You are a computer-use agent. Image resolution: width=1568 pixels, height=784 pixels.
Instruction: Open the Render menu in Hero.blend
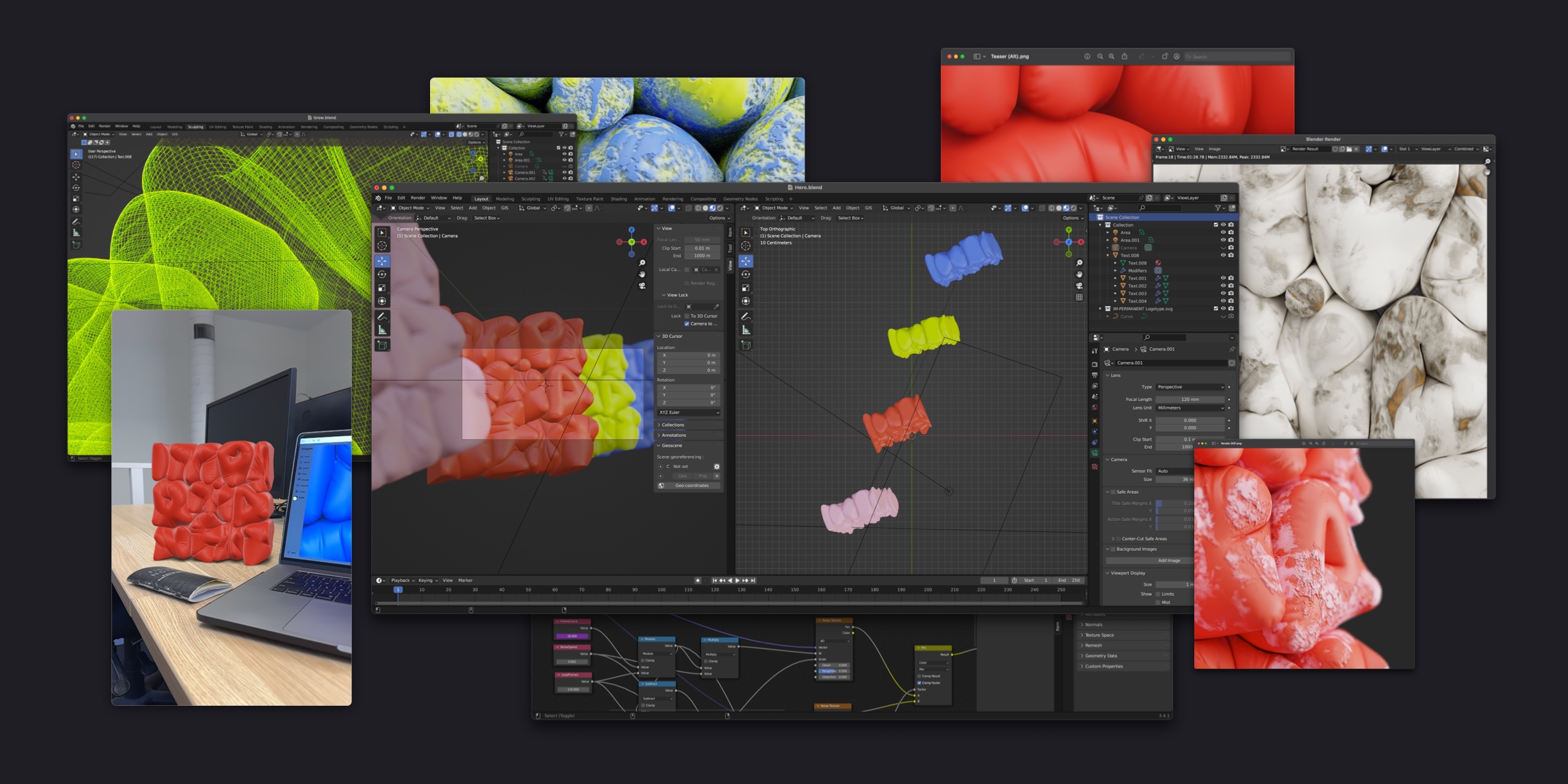pyautogui.click(x=418, y=197)
